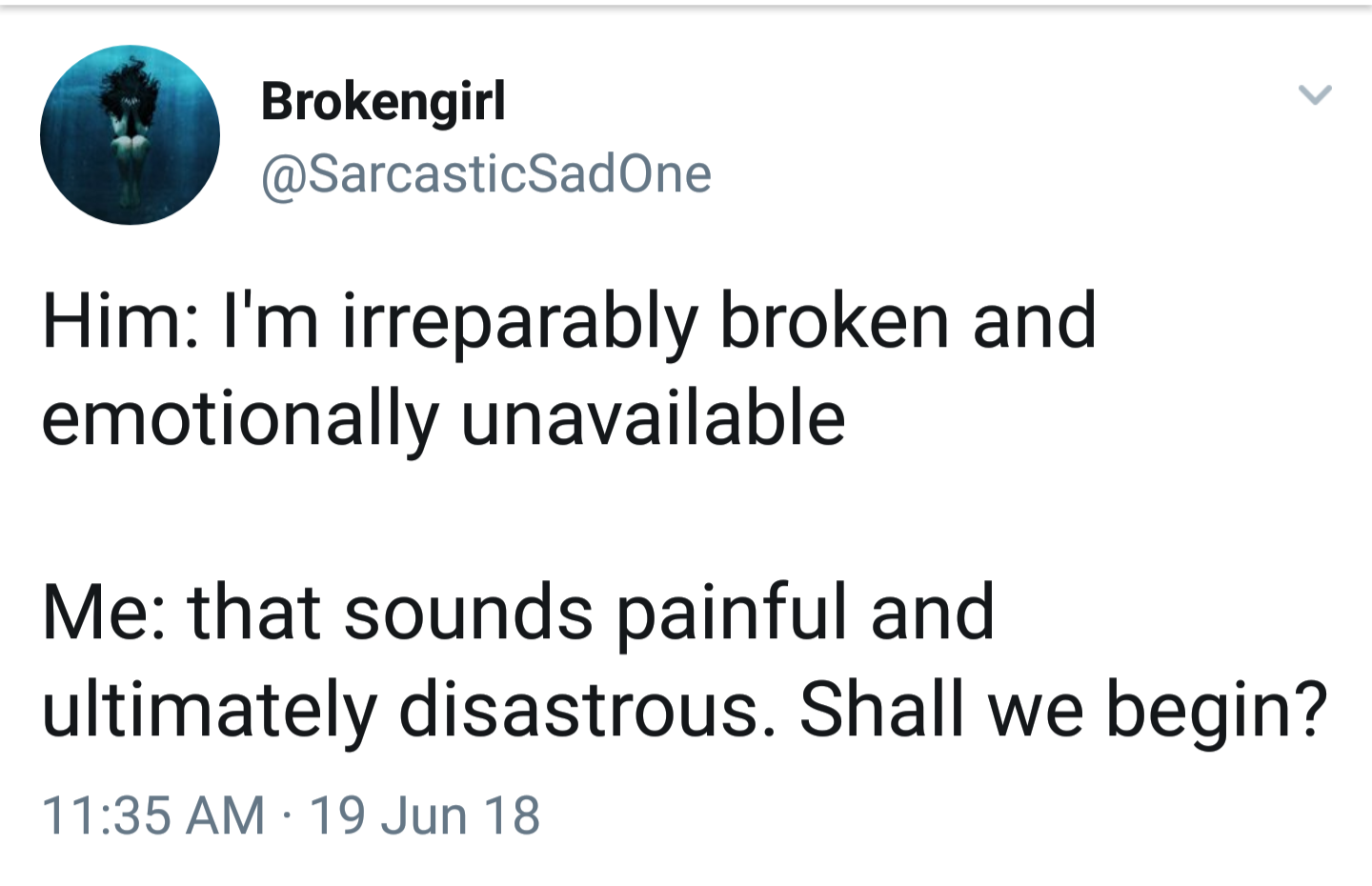Click the word "sounds" in the tweet
This screenshot has width=1372, height=886.
pyautogui.click(x=468, y=613)
